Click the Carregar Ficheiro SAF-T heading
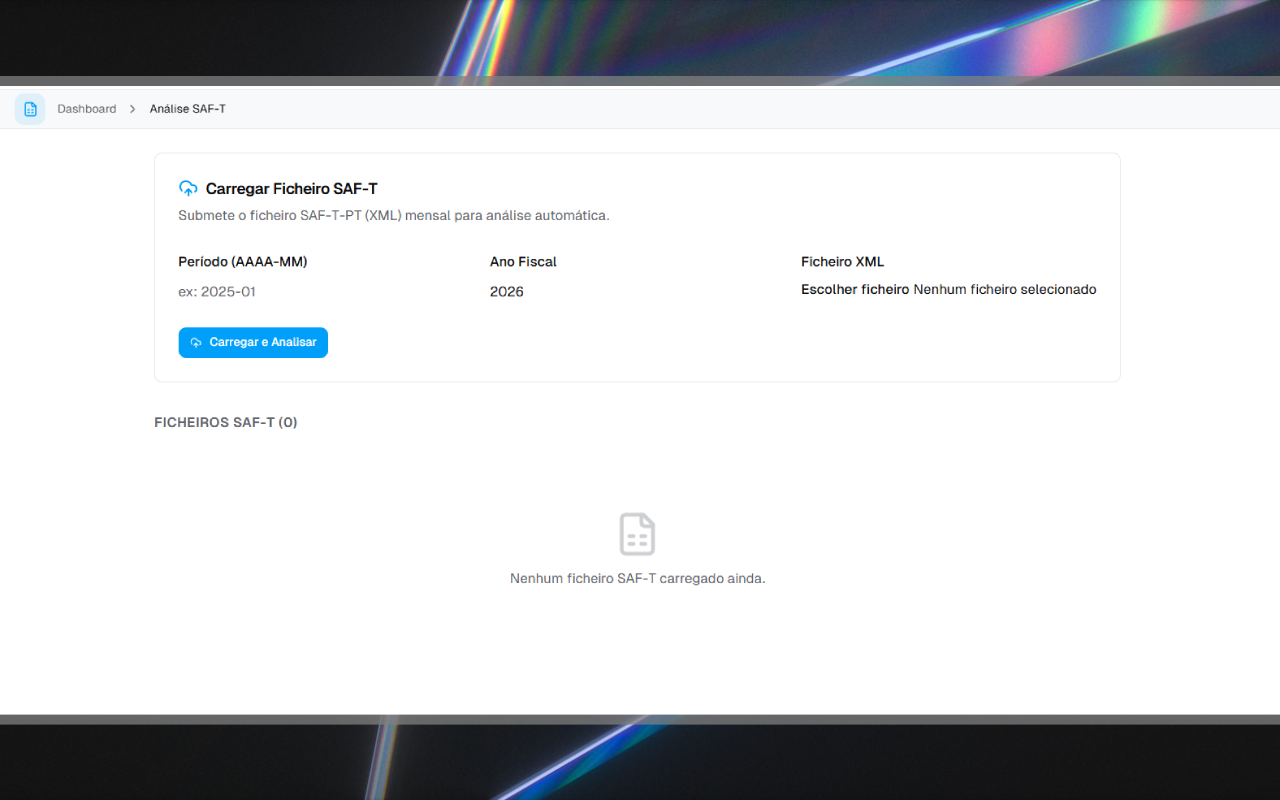 [x=291, y=188]
